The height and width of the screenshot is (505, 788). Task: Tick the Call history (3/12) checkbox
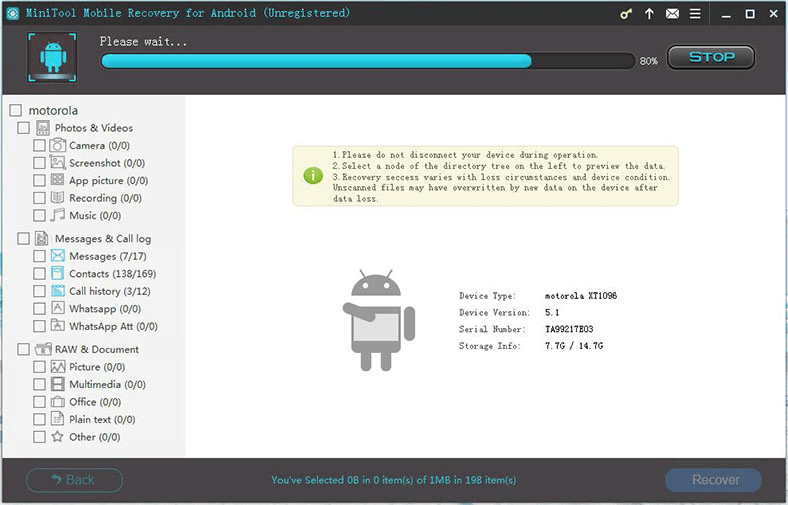[x=39, y=291]
